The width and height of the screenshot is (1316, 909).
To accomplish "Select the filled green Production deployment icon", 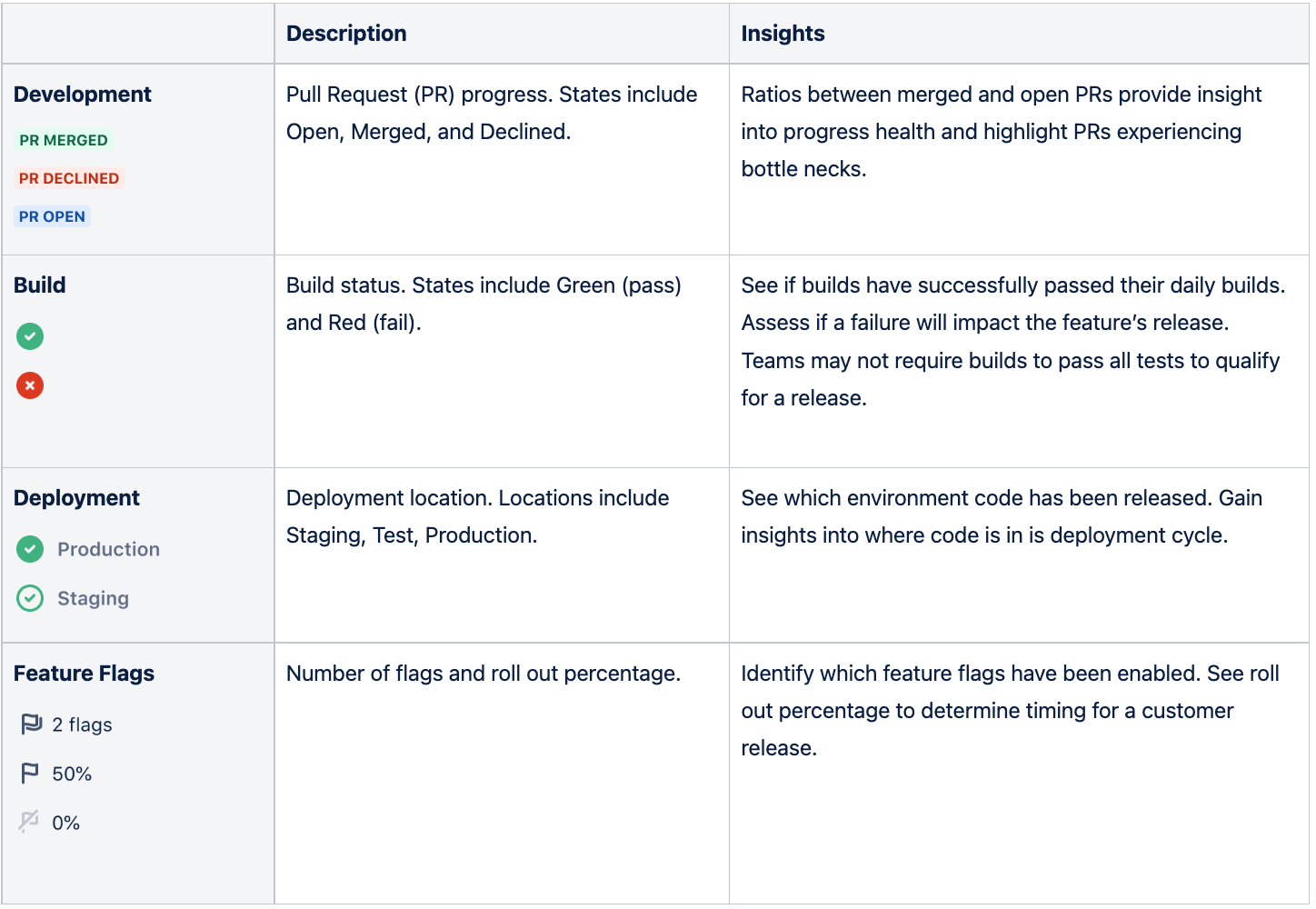I will 30,549.
